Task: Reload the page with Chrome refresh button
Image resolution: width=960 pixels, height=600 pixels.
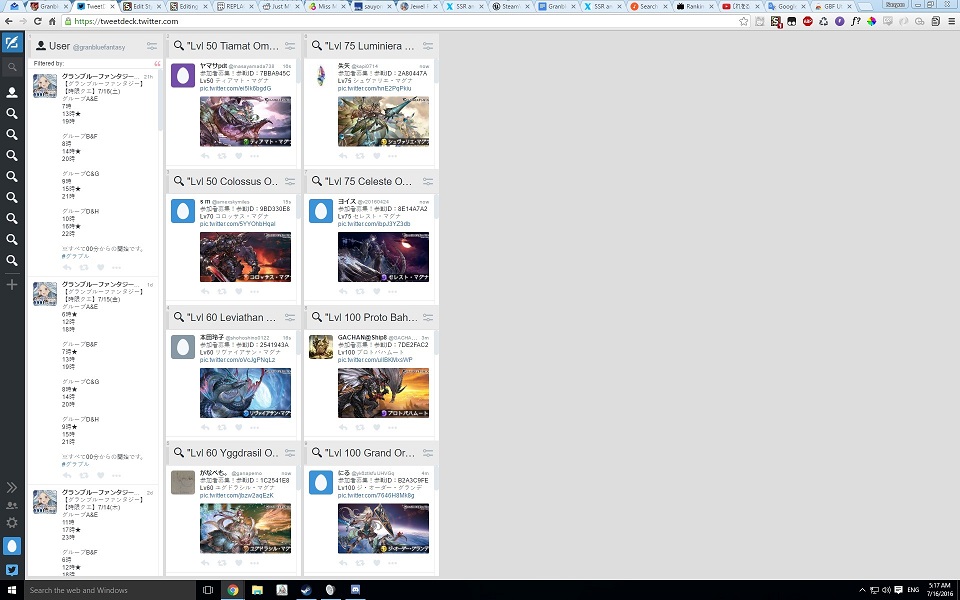Action: 37,21
